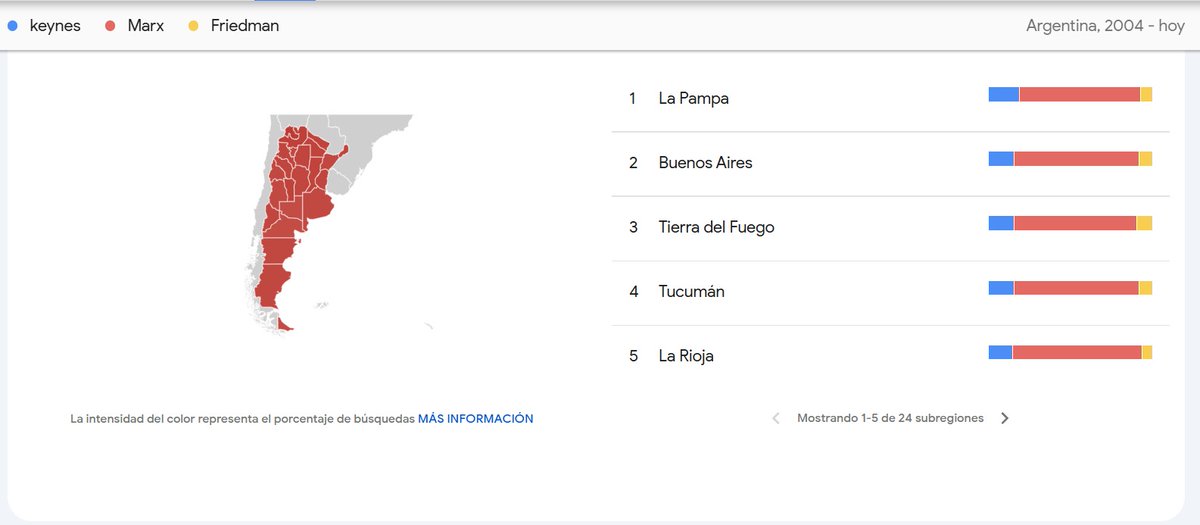Image resolution: width=1200 pixels, height=525 pixels.
Task: Click the color intensity explanation text
Action: click(x=242, y=419)
